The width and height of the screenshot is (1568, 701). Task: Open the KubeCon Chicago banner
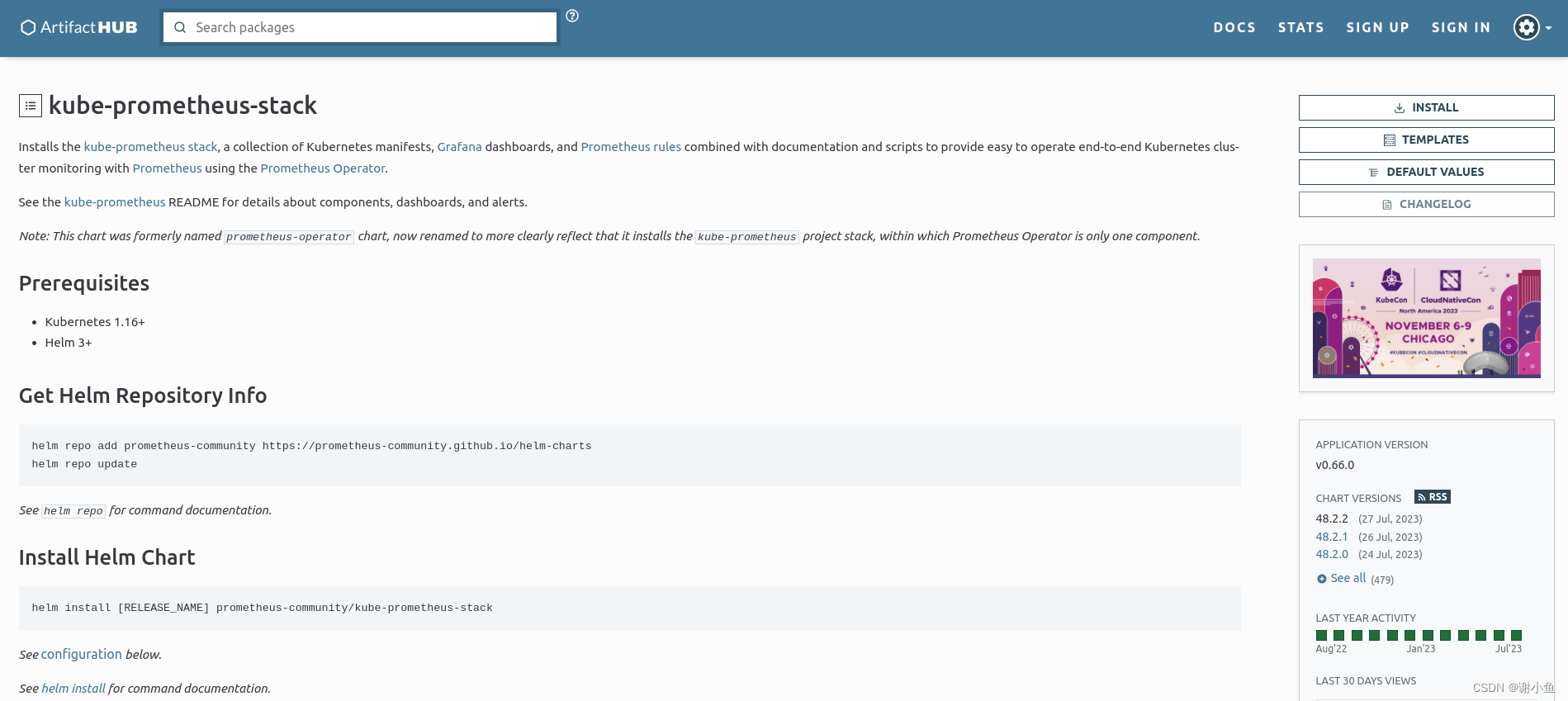click(x=1426, y=318)
